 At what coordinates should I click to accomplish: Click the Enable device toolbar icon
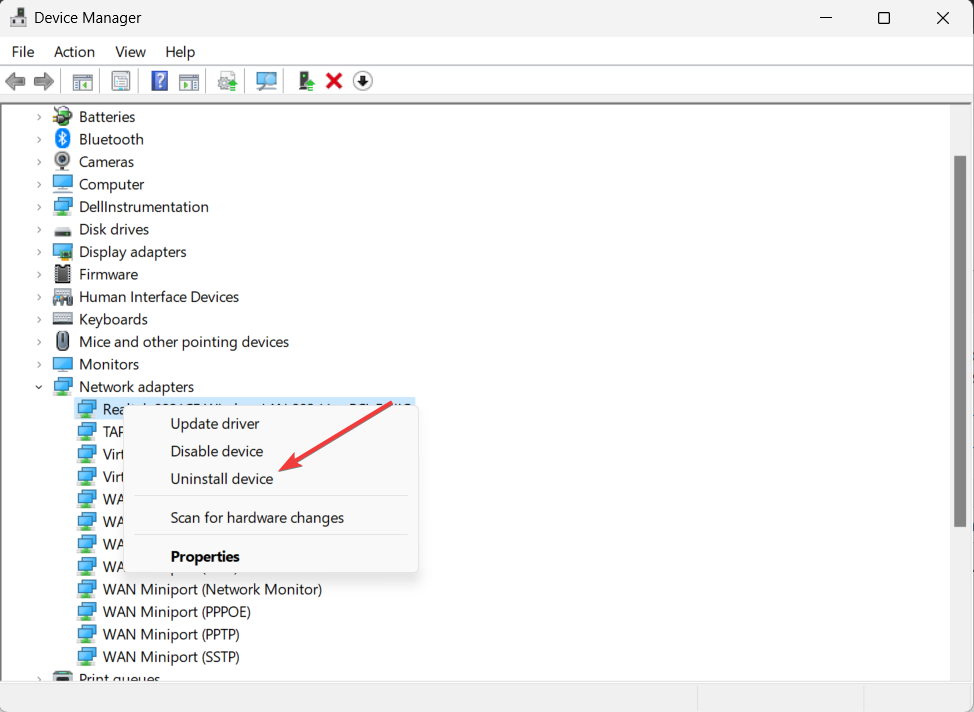(x=306, y=81)
